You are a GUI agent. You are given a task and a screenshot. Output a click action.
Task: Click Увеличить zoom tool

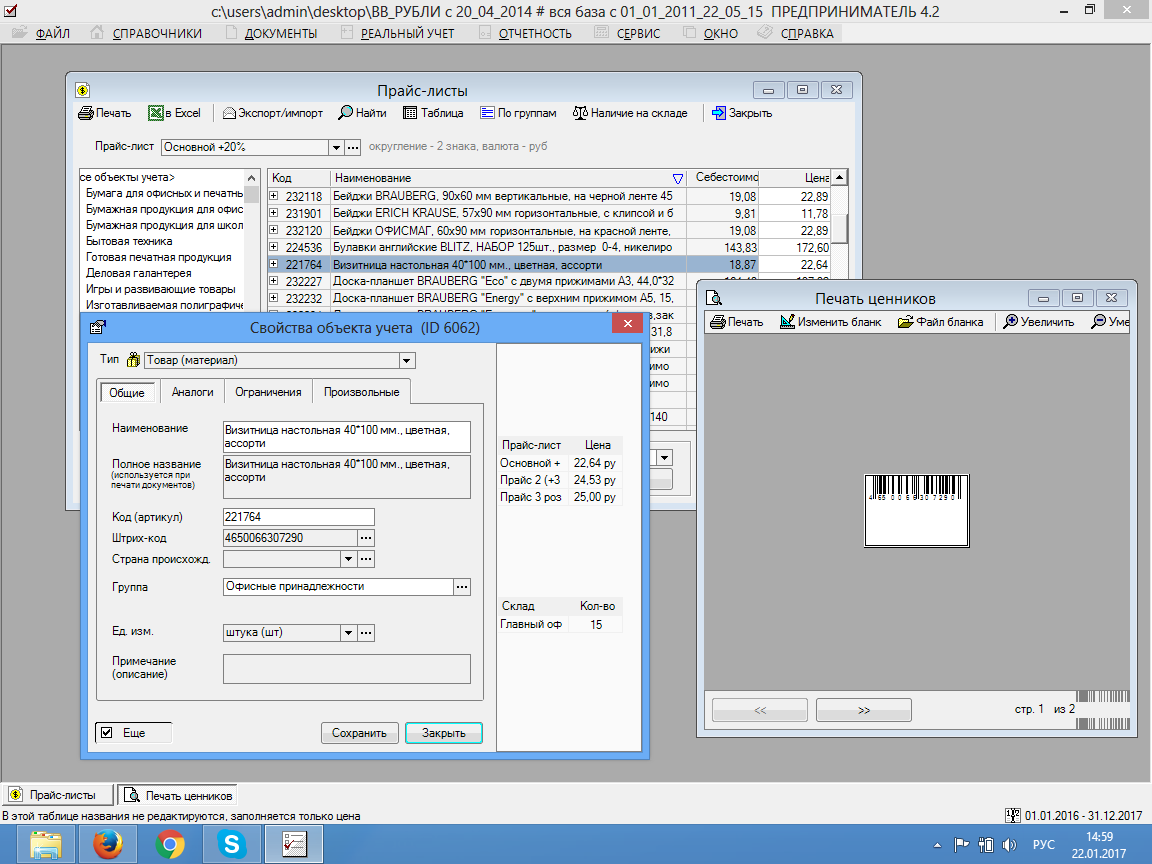click(x=1038, y=322)
